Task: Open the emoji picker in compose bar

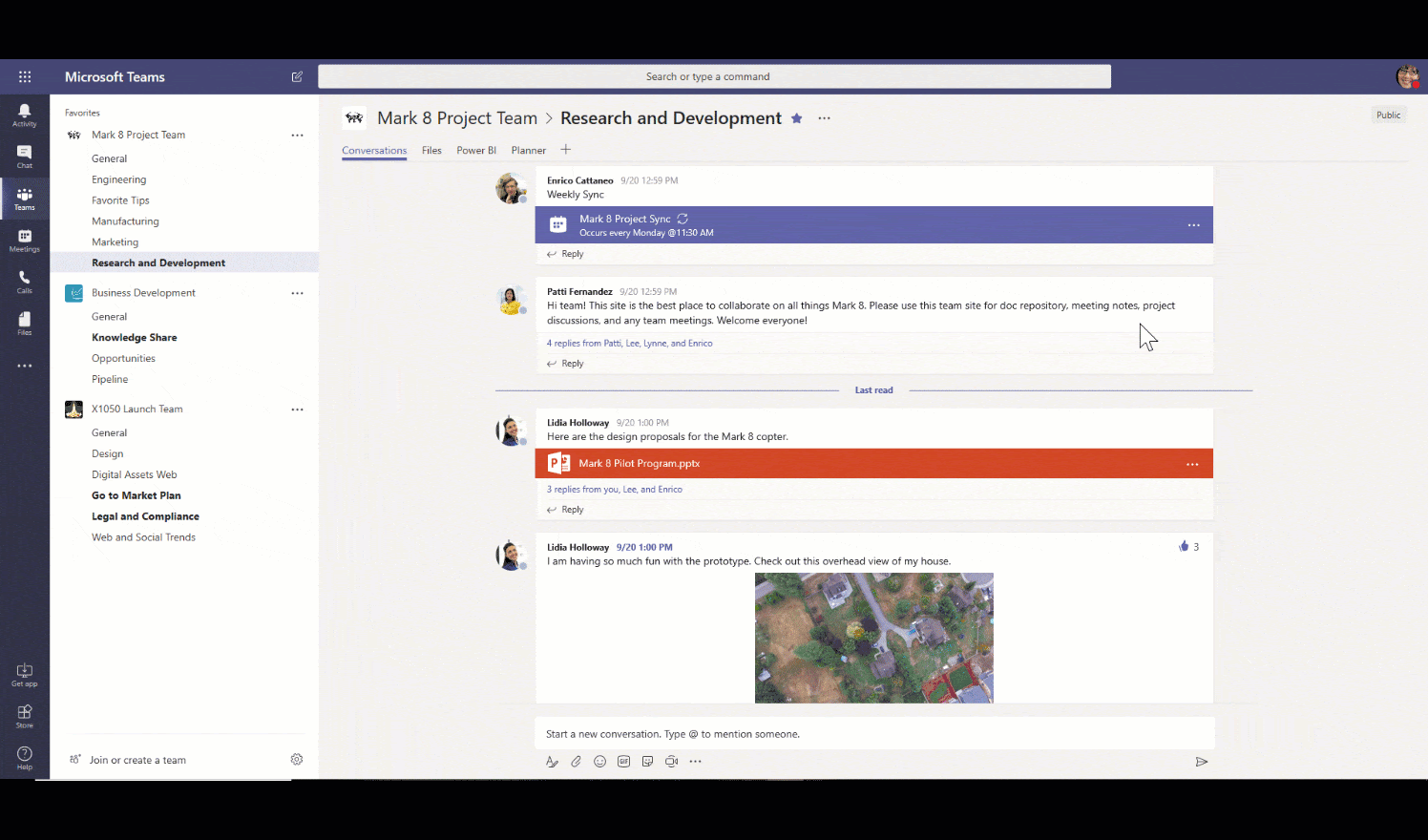Action: click(599, 762)
